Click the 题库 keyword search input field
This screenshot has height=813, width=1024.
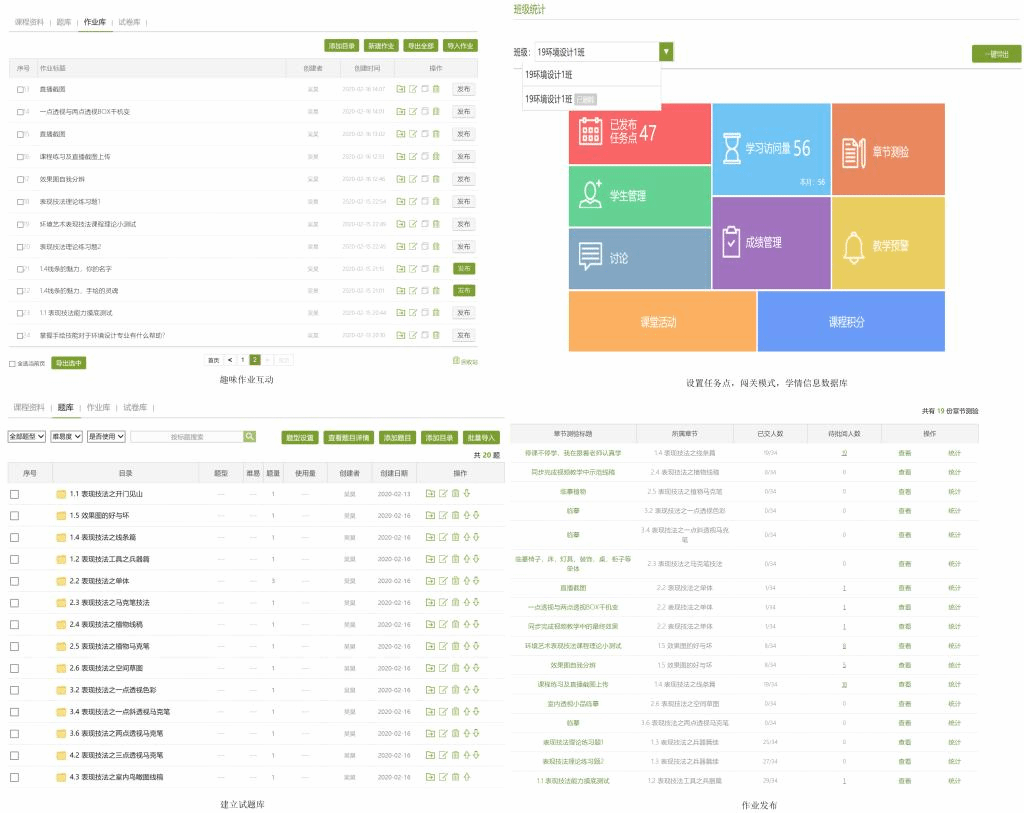pyautogui.click(x=187, y=437)
